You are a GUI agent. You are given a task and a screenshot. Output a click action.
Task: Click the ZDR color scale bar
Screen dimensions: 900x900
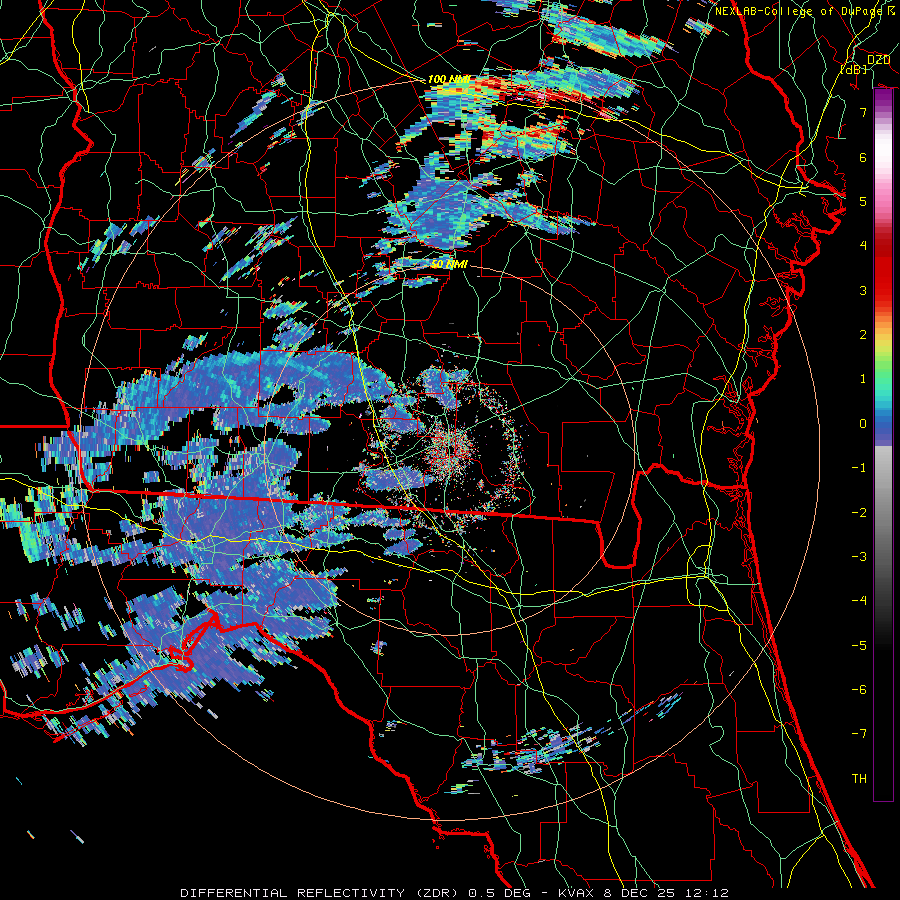[883, 445]
